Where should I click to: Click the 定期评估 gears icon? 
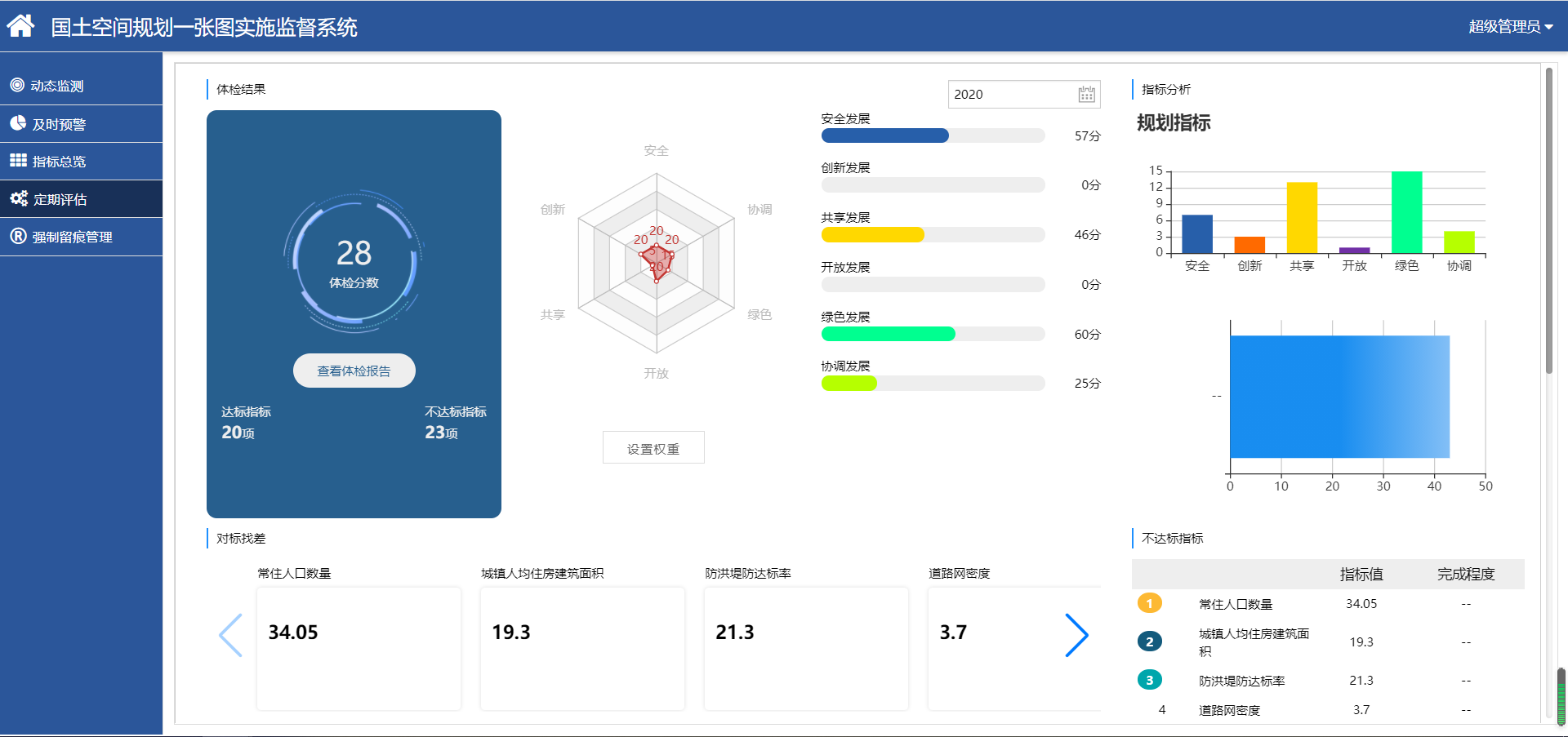pyautogui.click(x=19, y=198)
